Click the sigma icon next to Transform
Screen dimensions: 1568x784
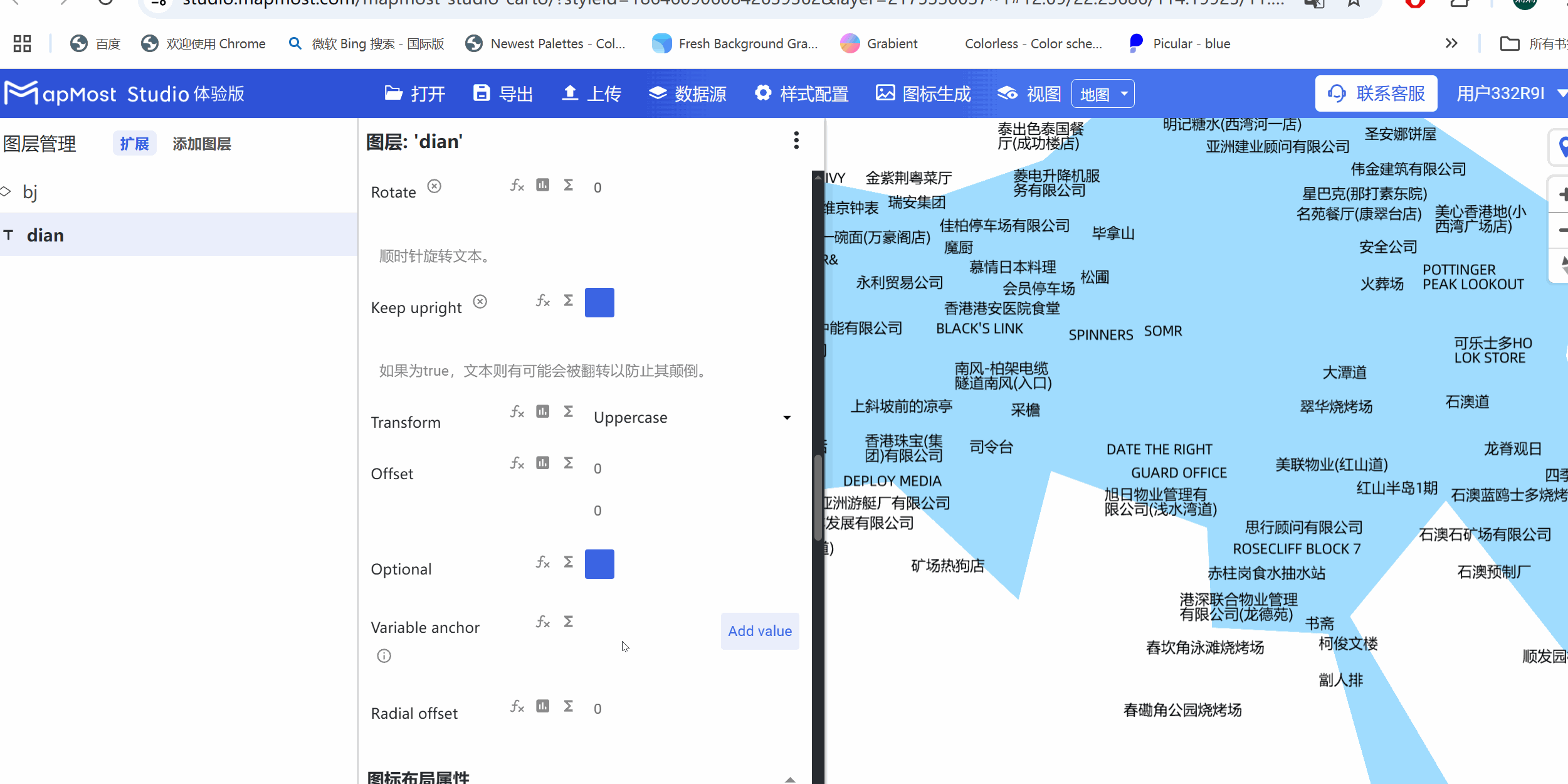pos(567,411)
